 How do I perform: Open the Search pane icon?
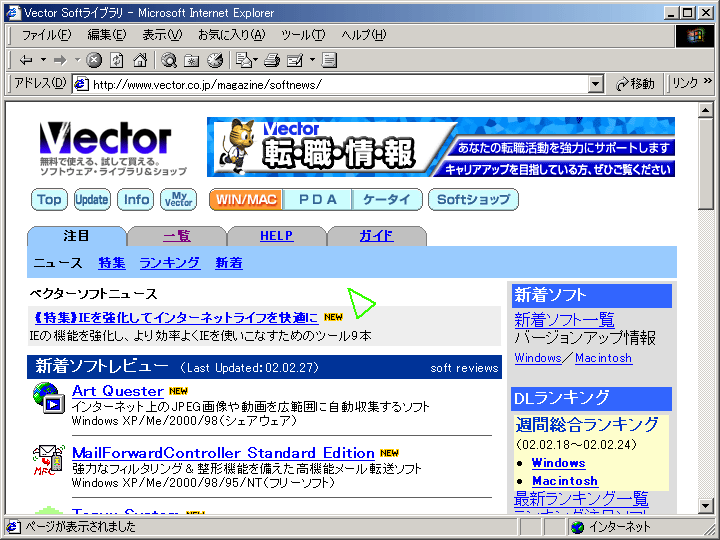coord(169,60)
